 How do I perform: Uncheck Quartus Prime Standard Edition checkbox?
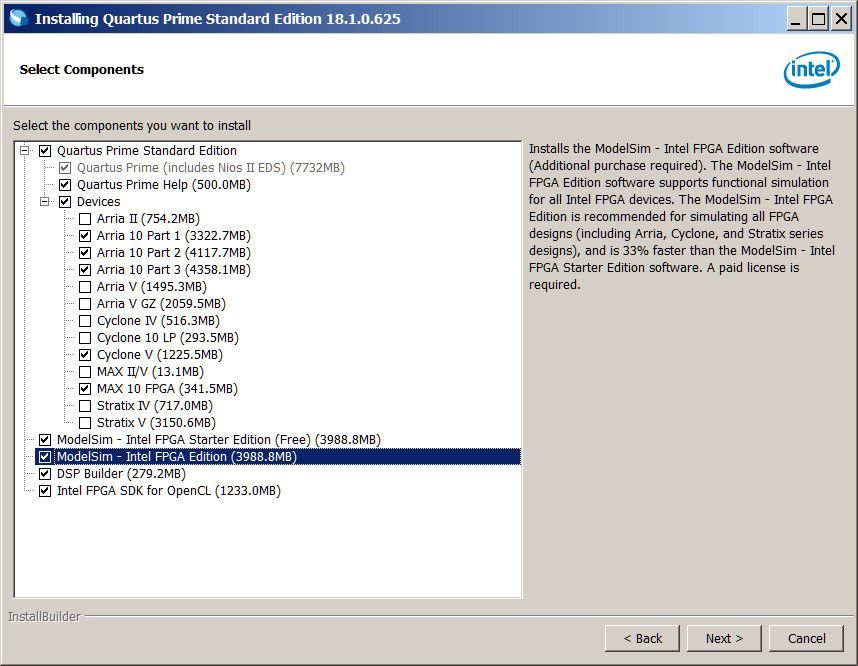(45, 150)
